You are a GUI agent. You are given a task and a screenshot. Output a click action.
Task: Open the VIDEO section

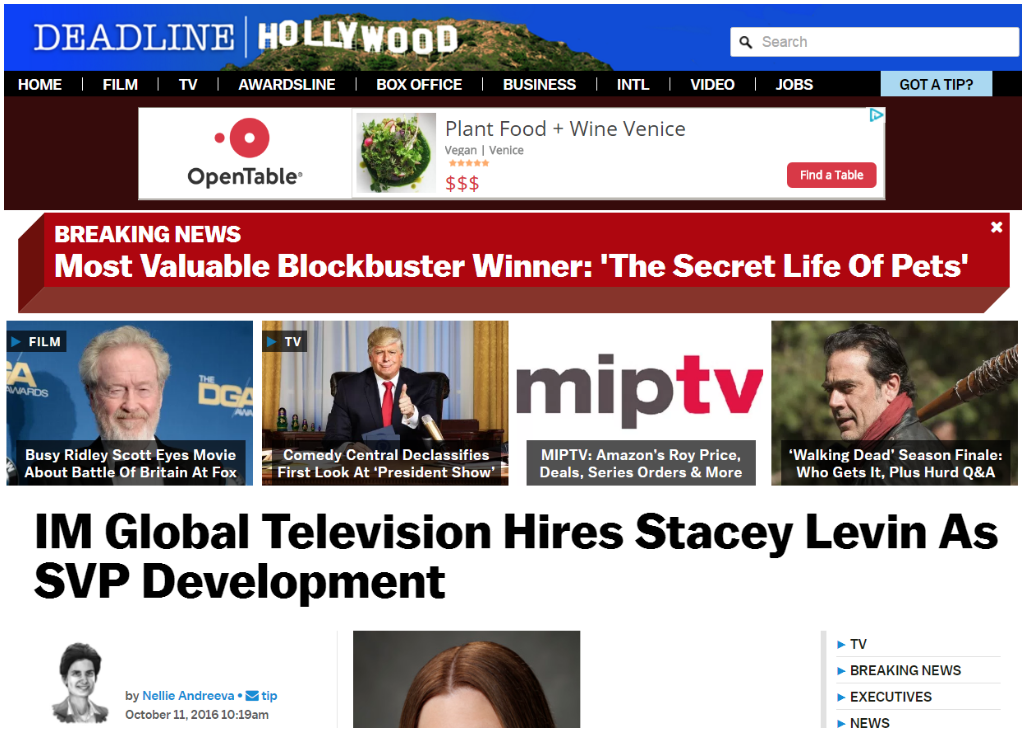[x=712, y=84]
